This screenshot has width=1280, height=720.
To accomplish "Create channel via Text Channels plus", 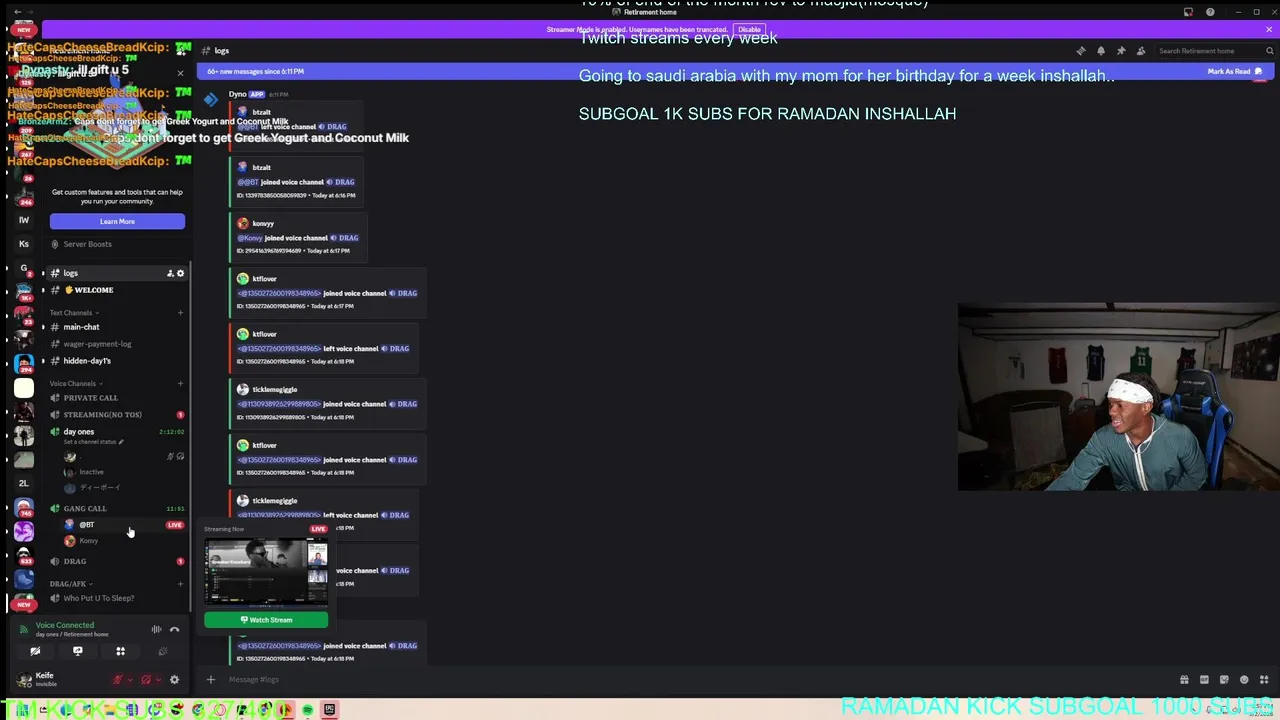I will (180, 313).
